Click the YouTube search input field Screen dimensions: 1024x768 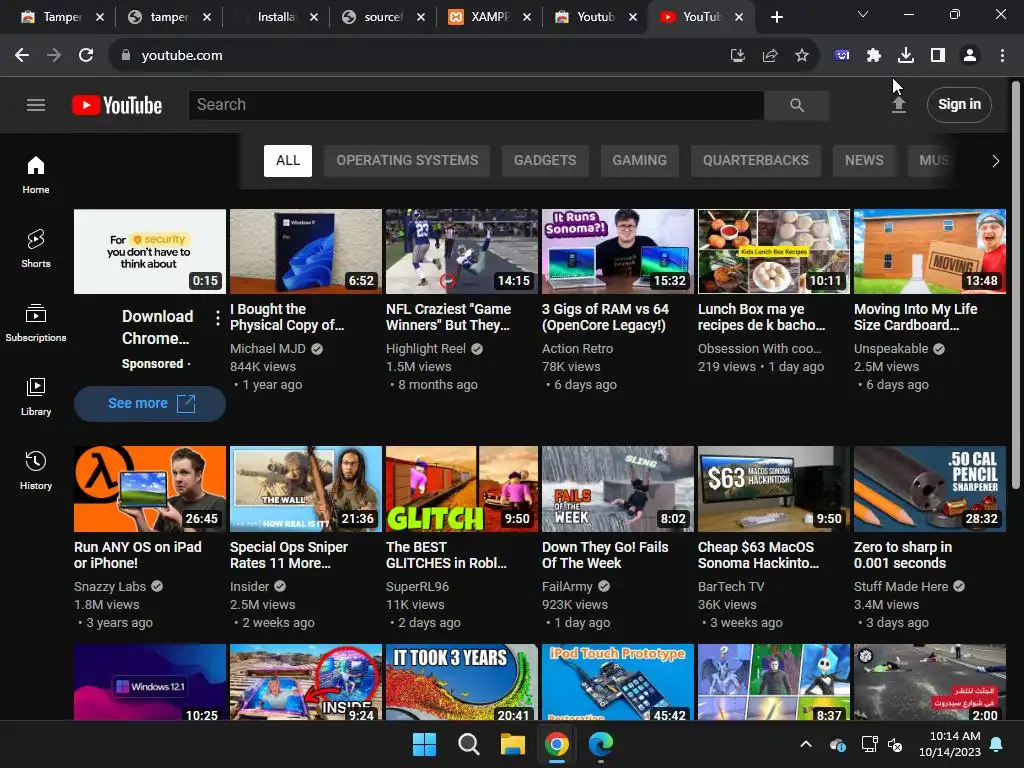click(476, 104)
